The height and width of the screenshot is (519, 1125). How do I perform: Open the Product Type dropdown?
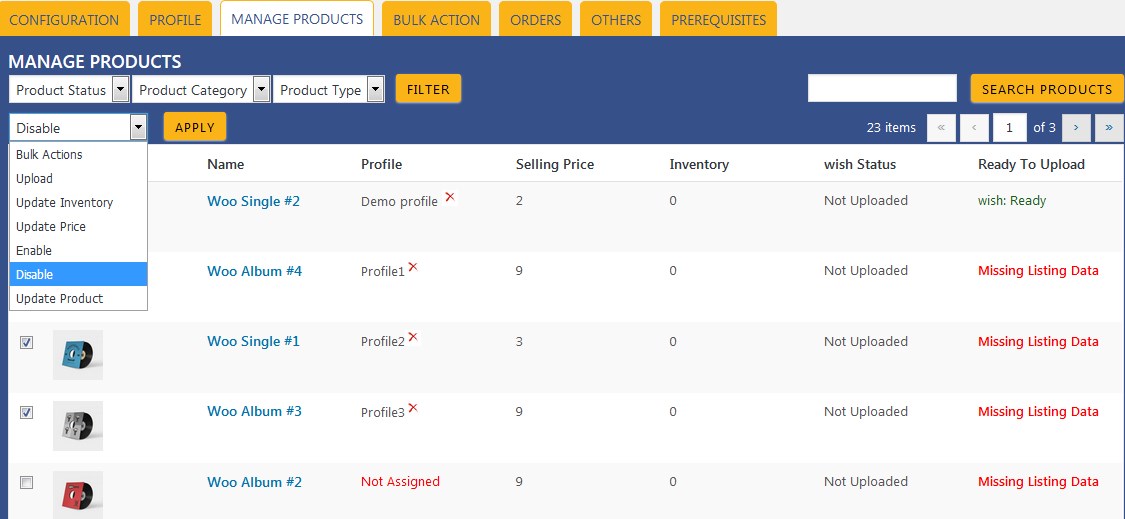(x=329, y=90)
